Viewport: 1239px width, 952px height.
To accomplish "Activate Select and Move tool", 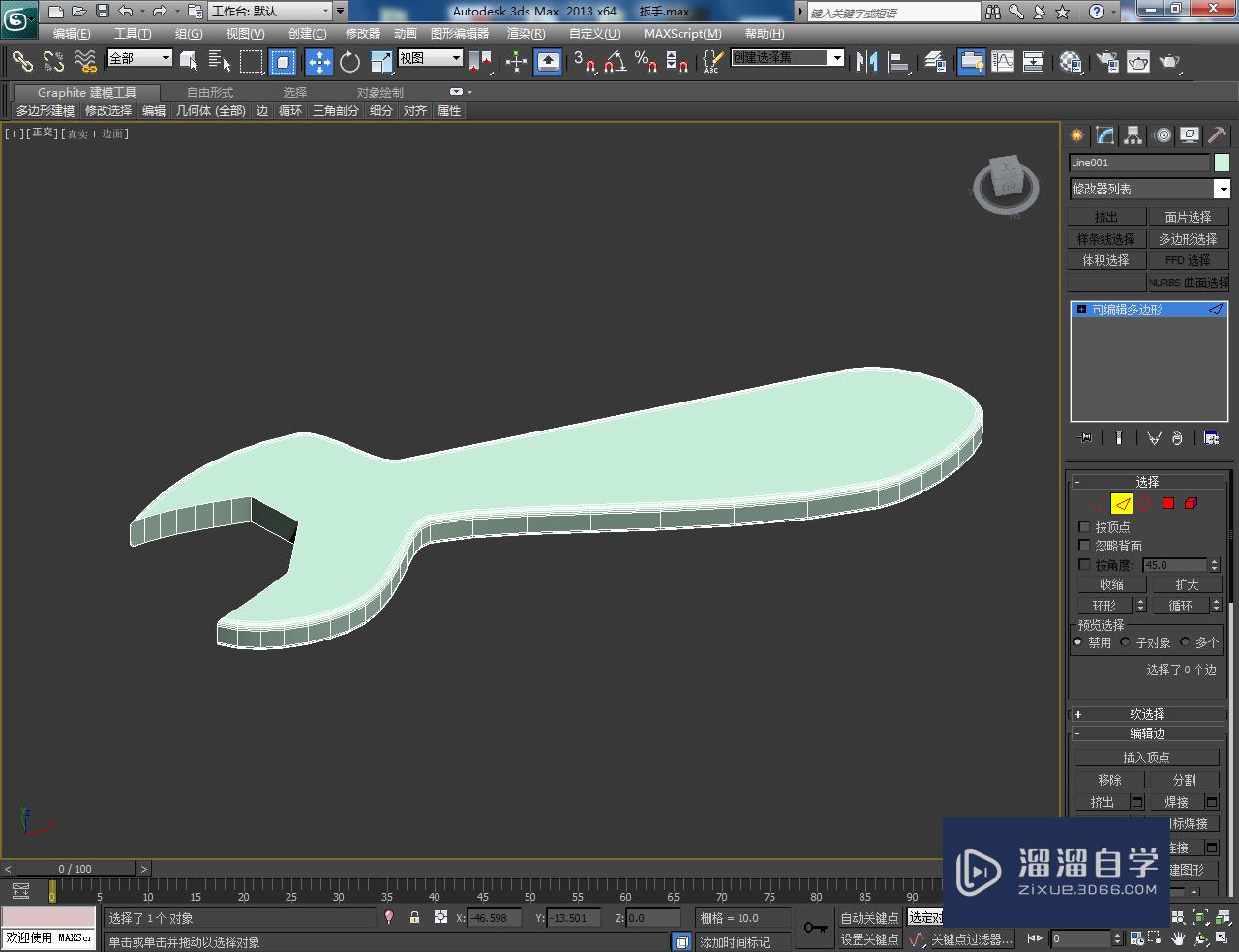I will pyautogui.click(x=318, y=62).
